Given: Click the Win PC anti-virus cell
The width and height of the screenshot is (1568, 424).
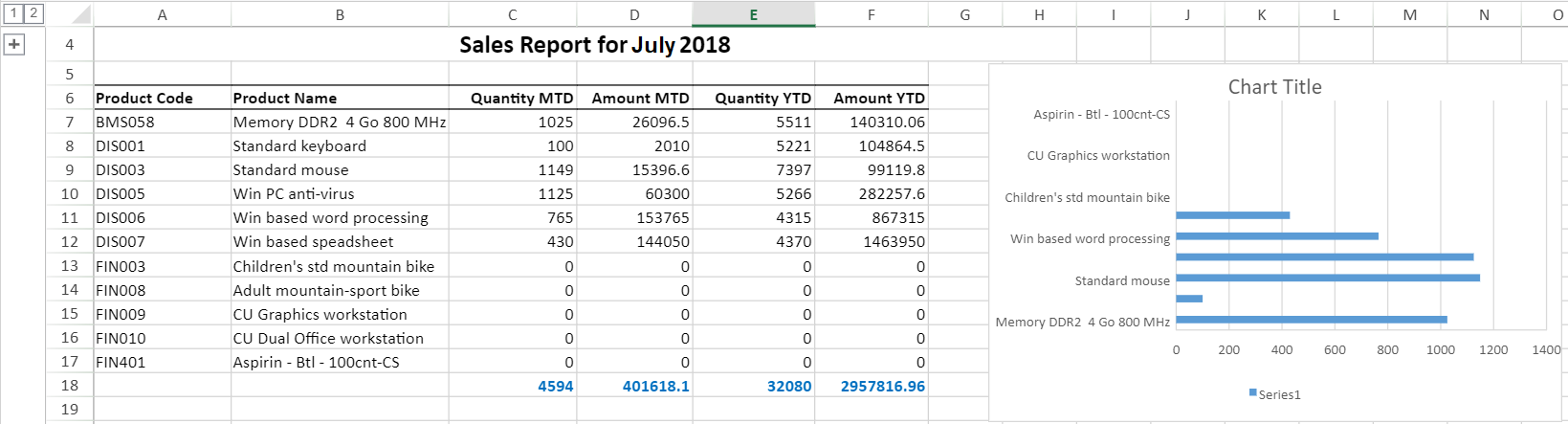Looking at the screenshot, I should coord(294,193).
